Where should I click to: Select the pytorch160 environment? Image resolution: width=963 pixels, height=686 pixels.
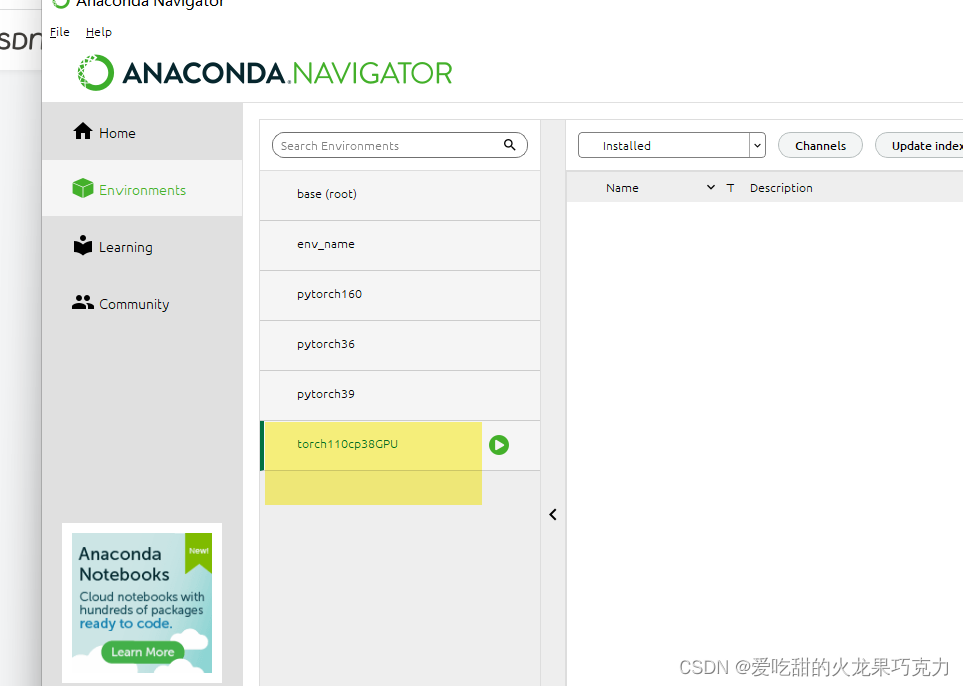tap(400, 295)
